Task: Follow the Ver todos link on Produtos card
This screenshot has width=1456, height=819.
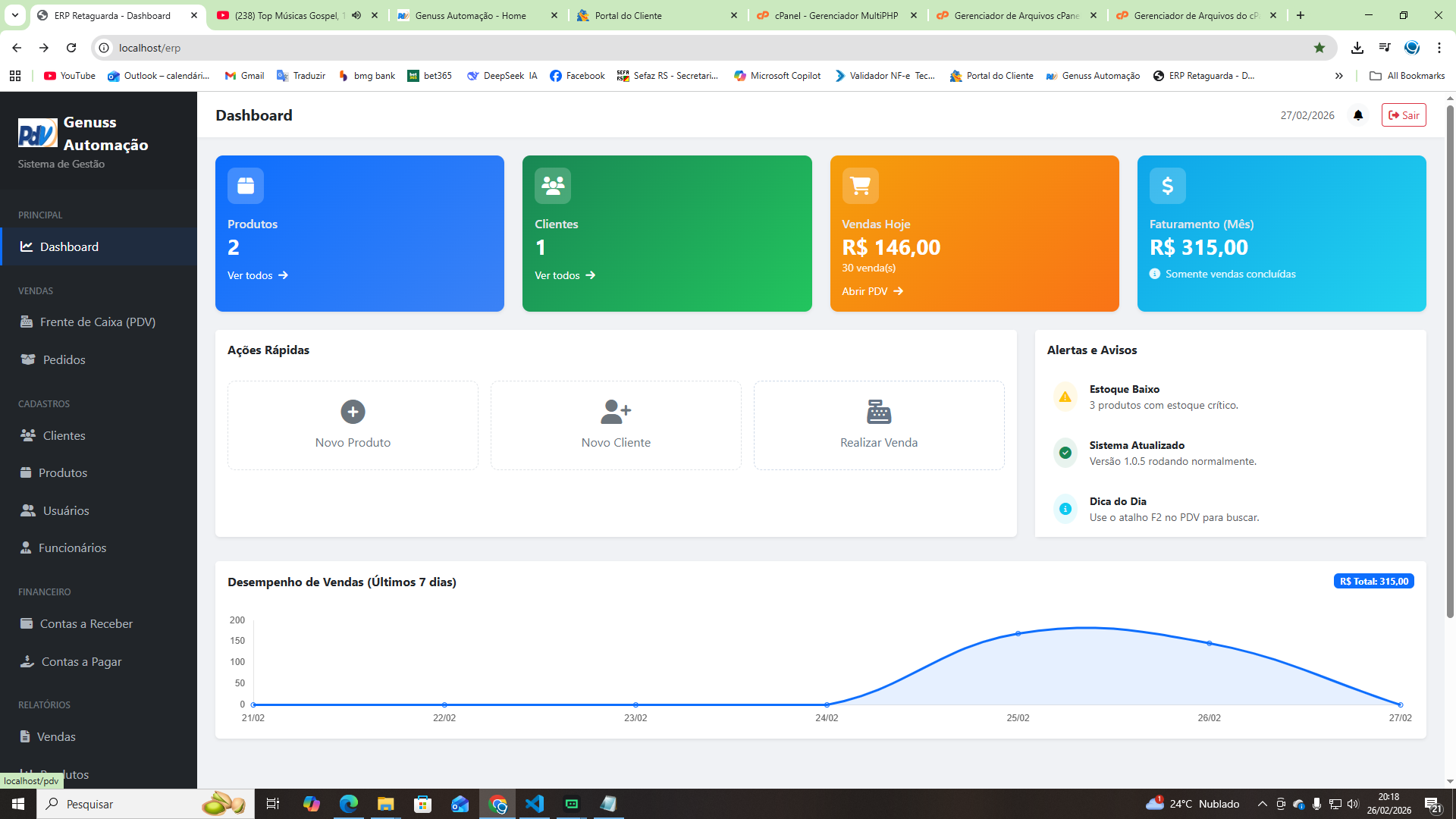Action: click(257, 275)
